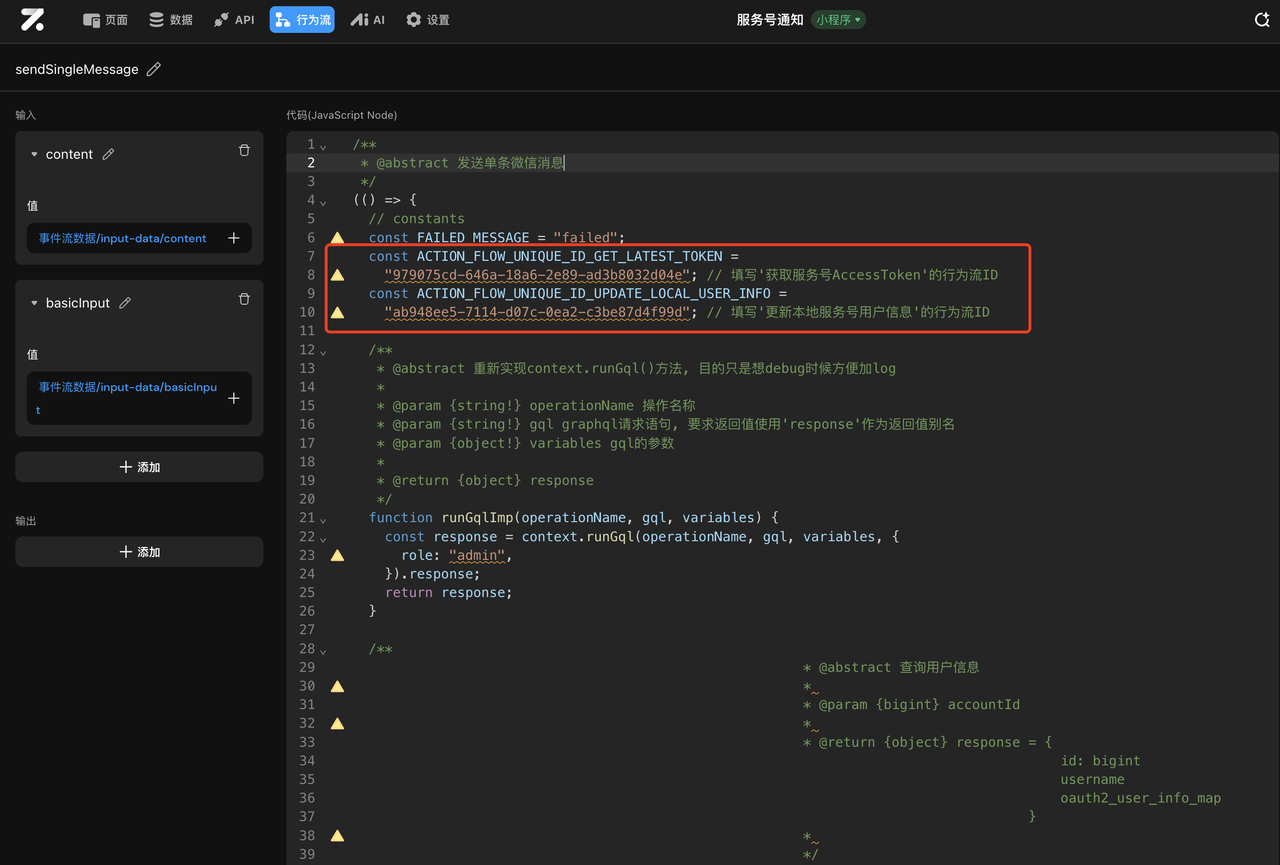
Task: Fold code at line 1
Action: [x=323, y=146]
